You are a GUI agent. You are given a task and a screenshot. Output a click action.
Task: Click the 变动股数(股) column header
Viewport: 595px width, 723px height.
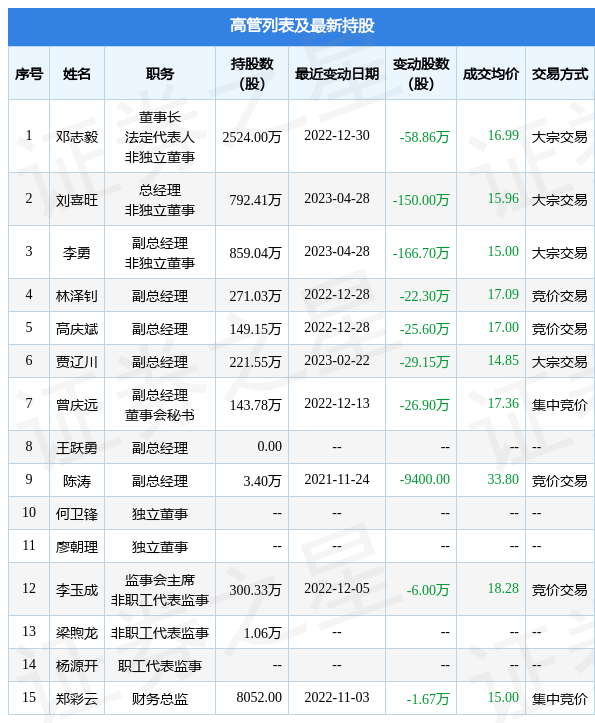pos(421,74)
